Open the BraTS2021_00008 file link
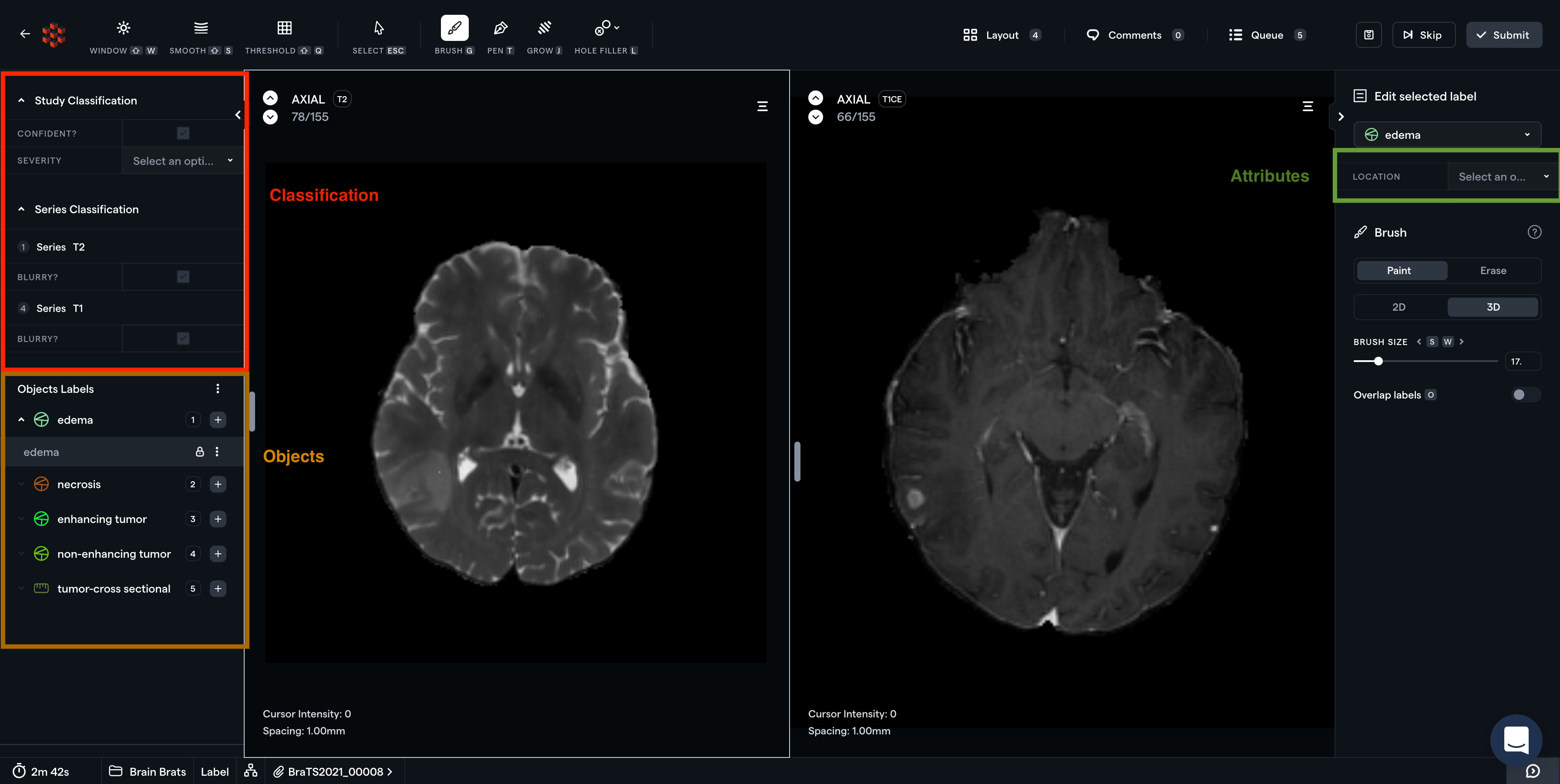 tap(333, 771)
